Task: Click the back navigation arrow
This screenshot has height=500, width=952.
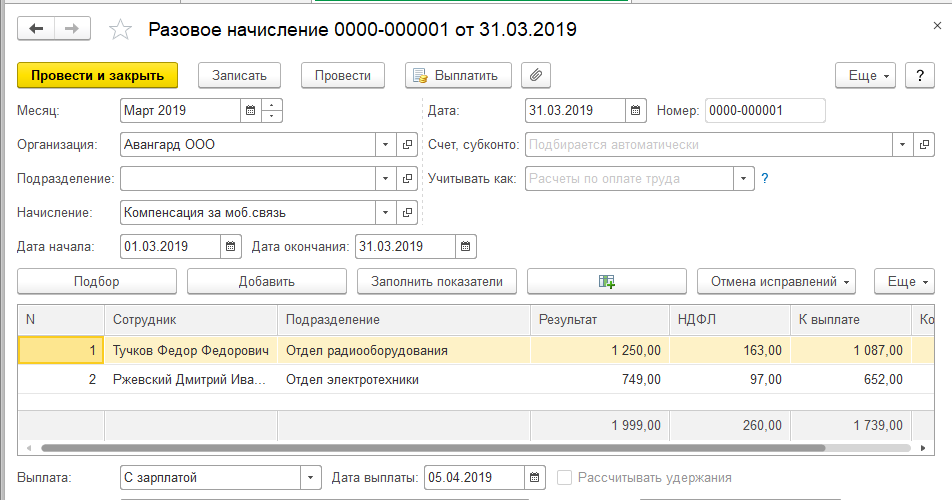Action: pyautogui.click(x=38, y=29)
